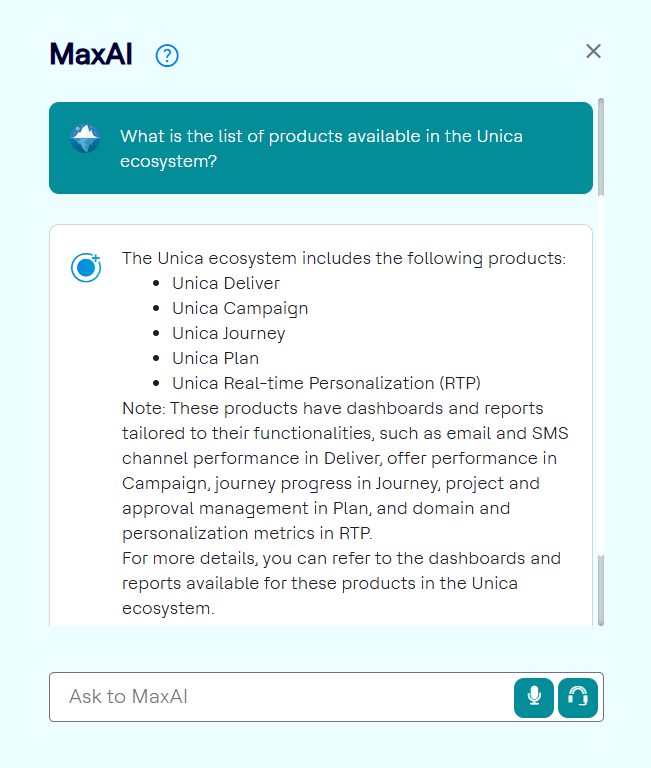
Task: Click the response intro sentence
Action: tap(343, 258)
